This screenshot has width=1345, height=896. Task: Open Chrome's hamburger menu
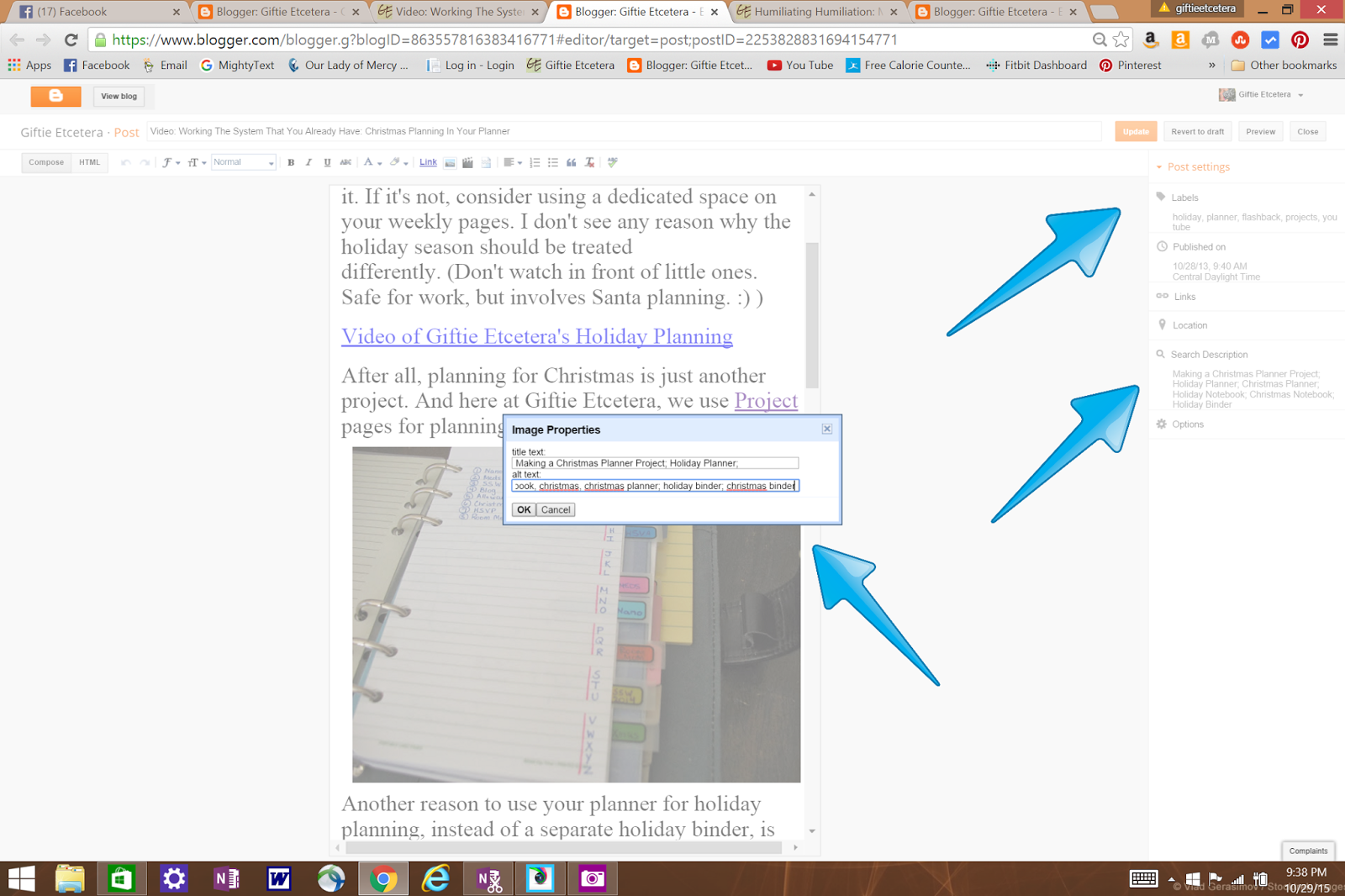[1330, 40]
